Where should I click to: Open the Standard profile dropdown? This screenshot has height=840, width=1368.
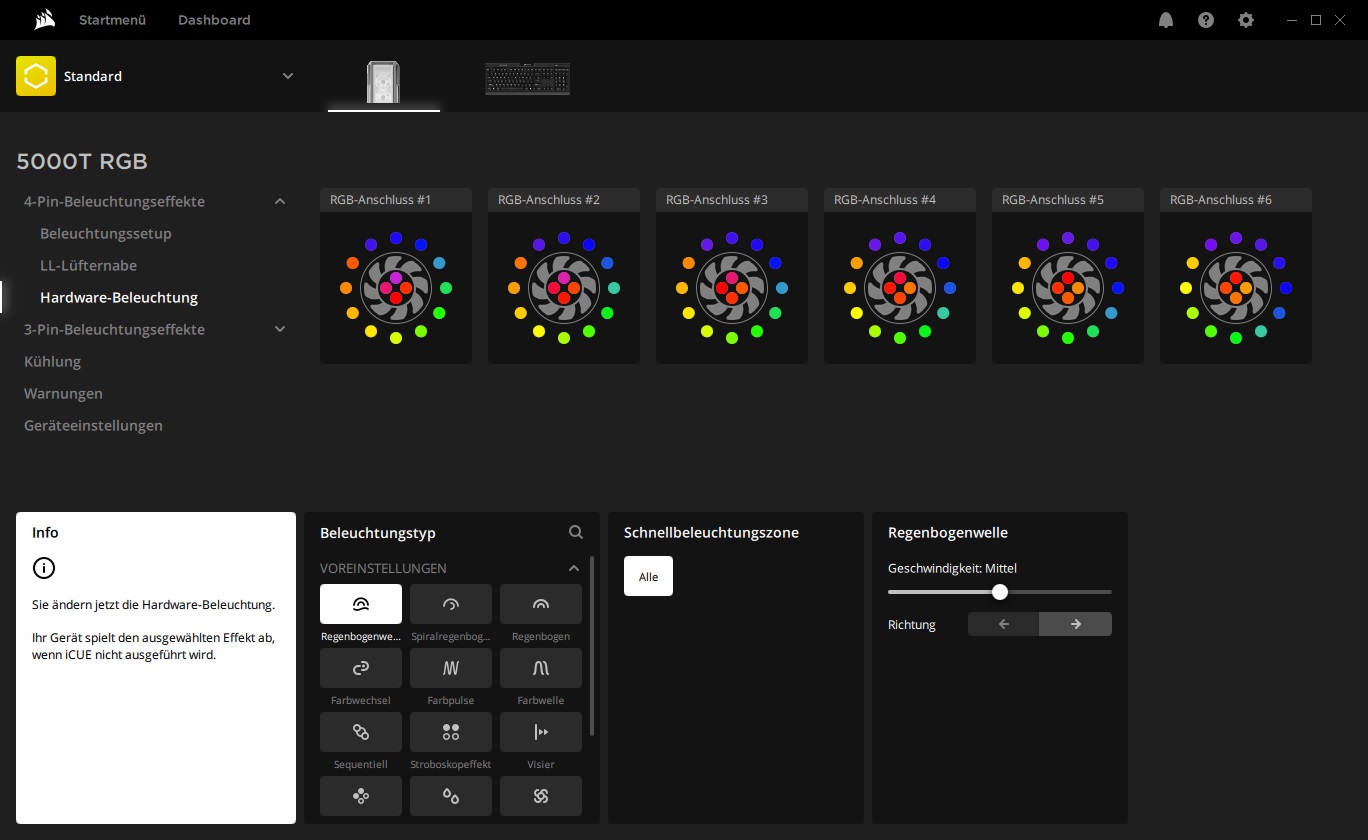pos(288,76)
